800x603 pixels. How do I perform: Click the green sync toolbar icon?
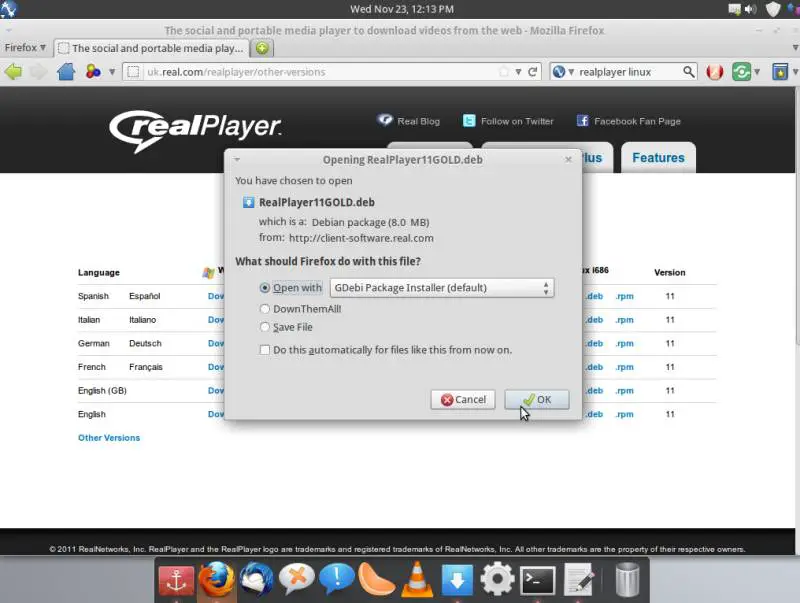click(x=741, y=72)
